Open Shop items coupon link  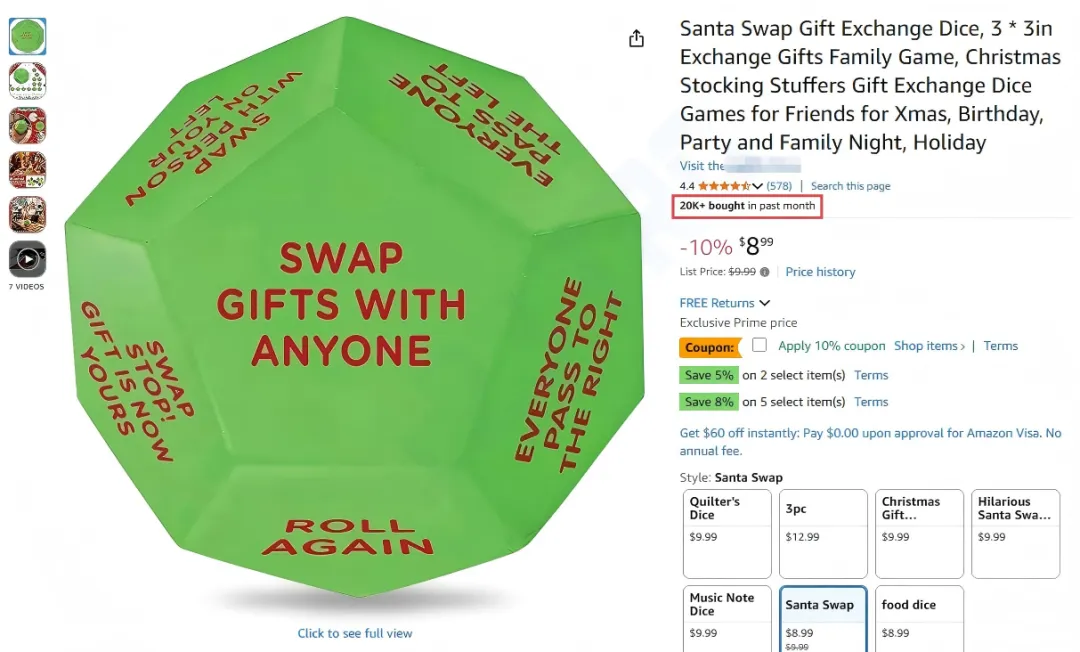(x=929, y=346)
